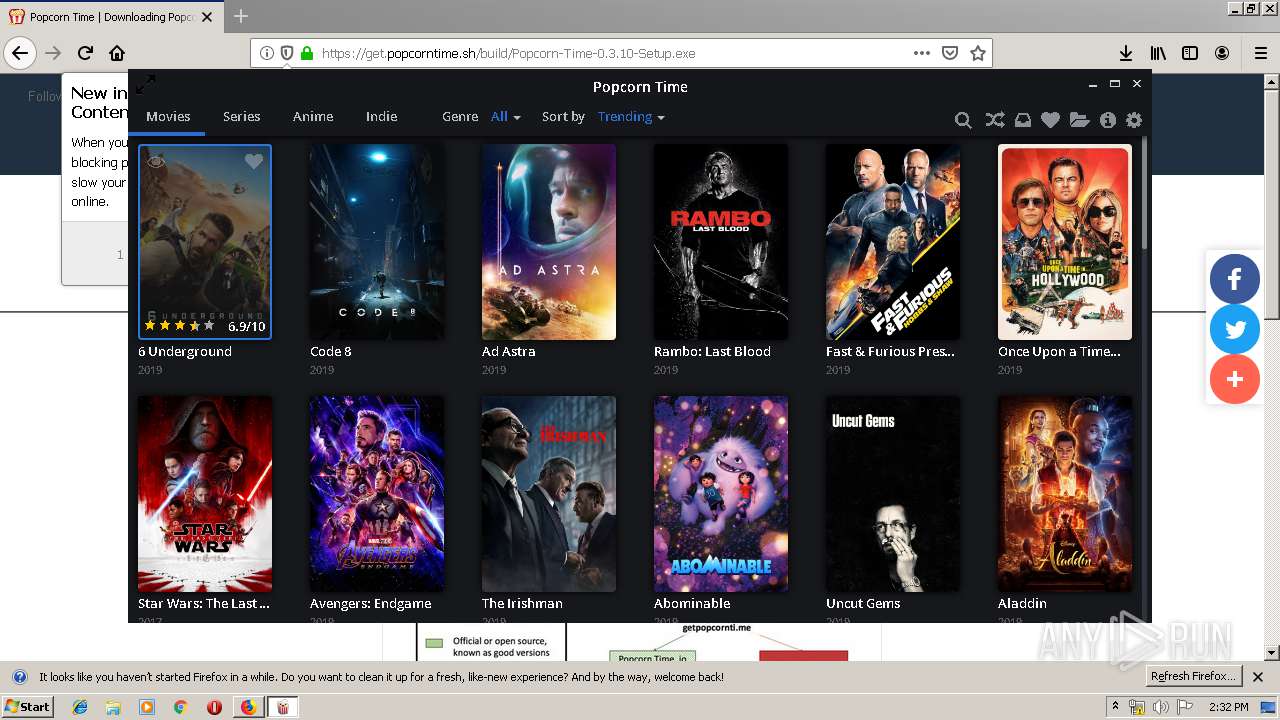
Task: Open Chrome from the taskbar
Action: pos(180,707)
